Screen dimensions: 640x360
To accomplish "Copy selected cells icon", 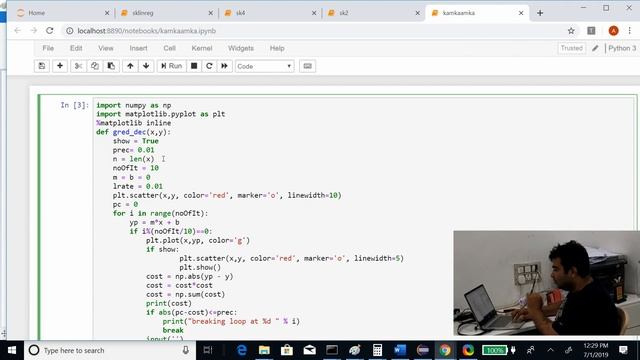I will (95, 66).
